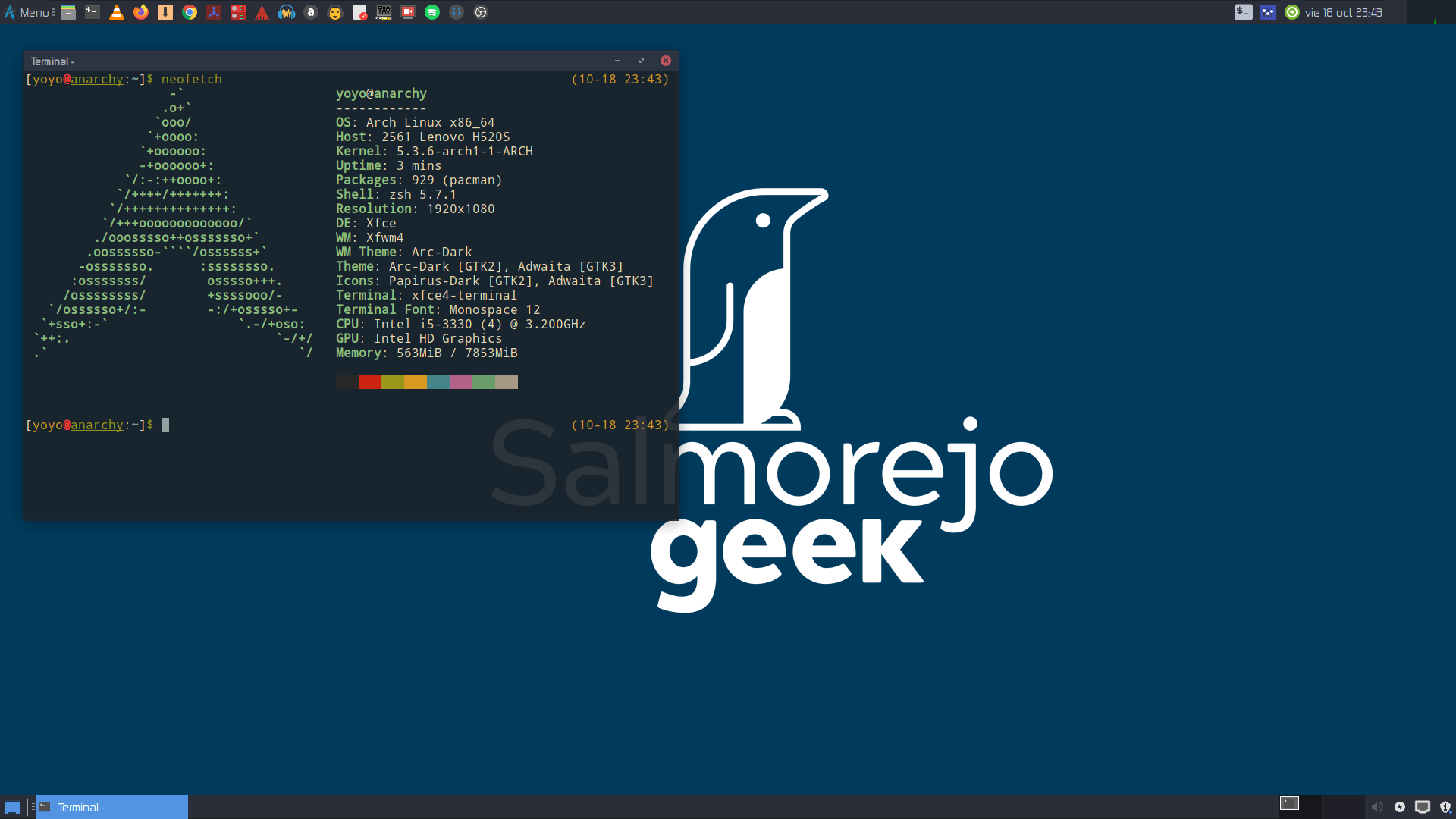1456x819 pixels.
Task: Open Audacity from the panel launcher
Action: (x=287, y=12)
